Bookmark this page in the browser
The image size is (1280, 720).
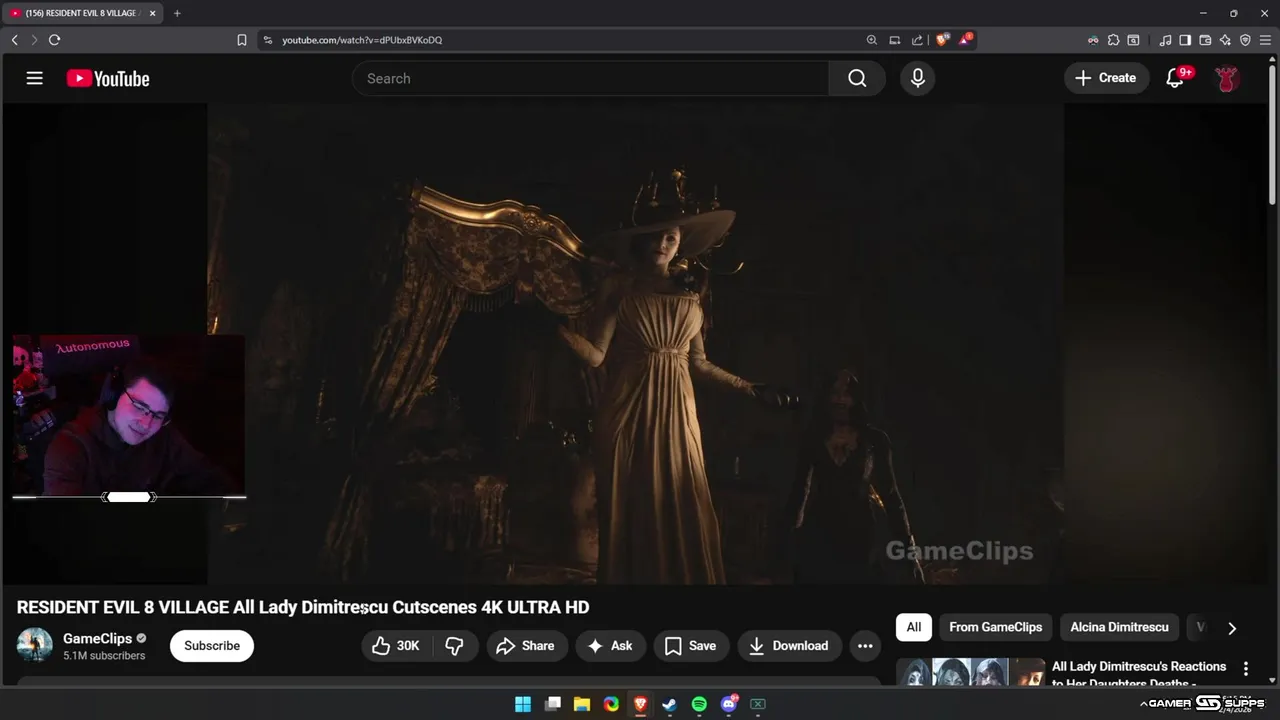242,40
